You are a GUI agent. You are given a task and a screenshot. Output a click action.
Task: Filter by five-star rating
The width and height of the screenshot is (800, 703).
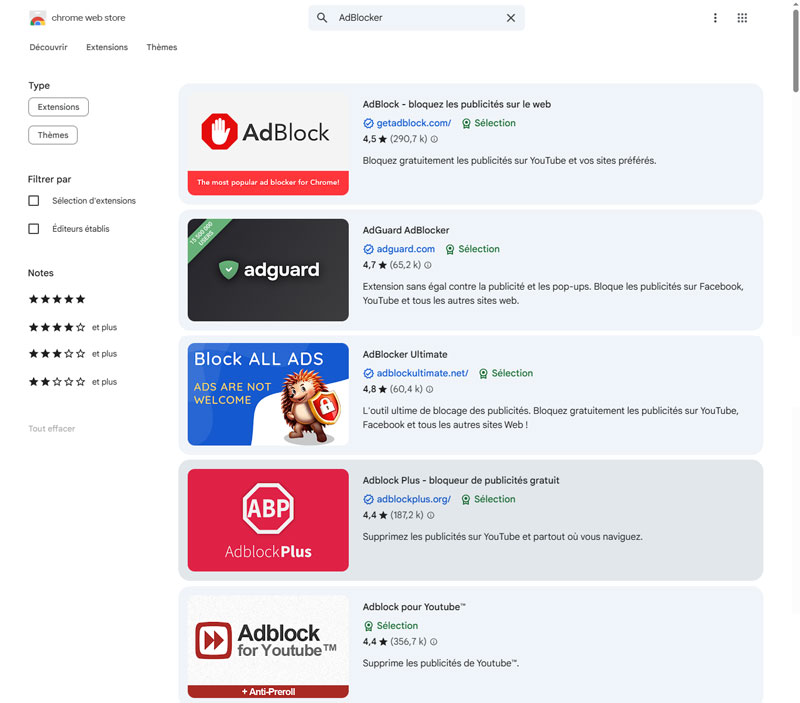pos(57,299)
